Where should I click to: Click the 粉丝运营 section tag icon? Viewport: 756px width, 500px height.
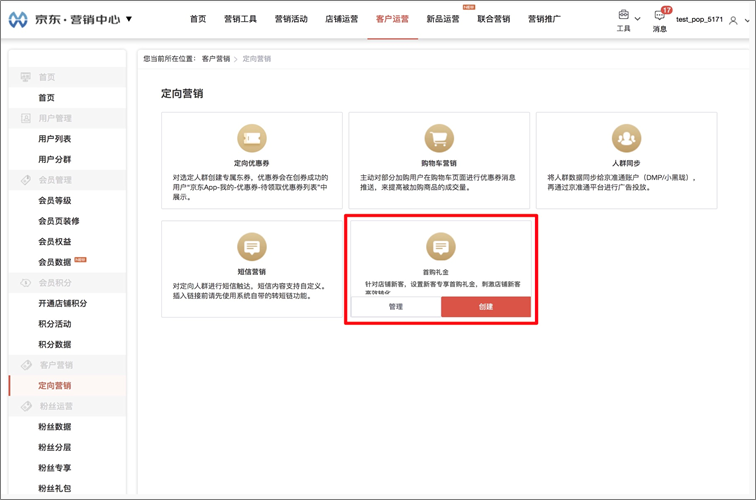point(26,406)
